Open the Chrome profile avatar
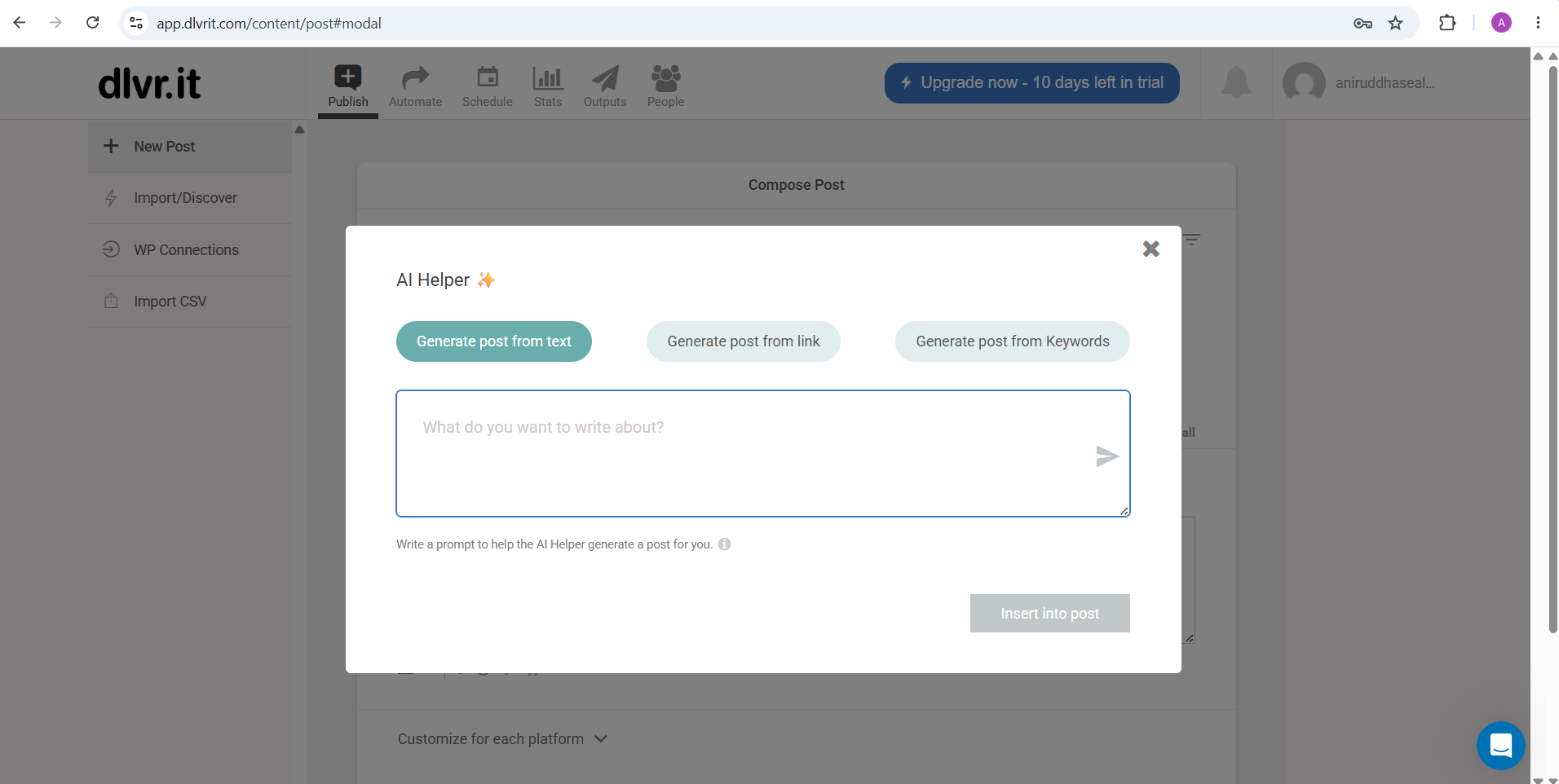This screenshot has height=784, width=1559. (x=1501, y=23)
